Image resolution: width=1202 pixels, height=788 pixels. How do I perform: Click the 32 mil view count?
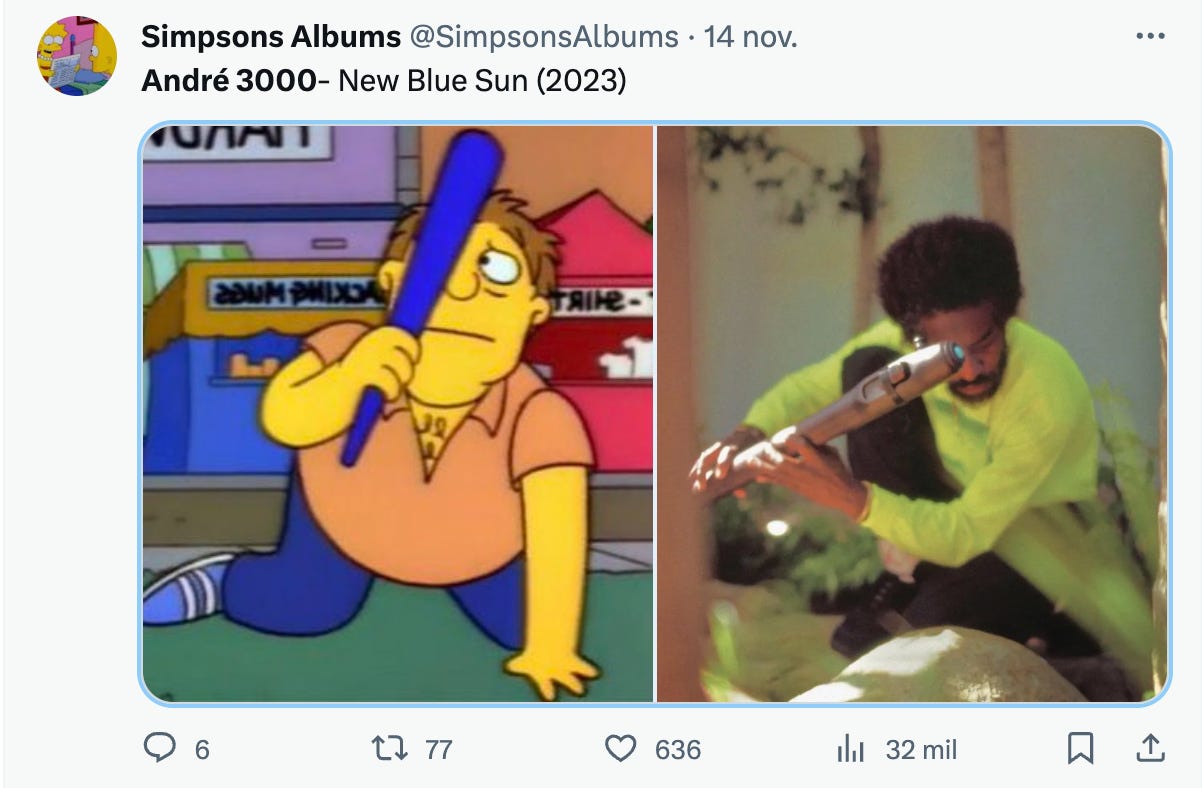(921, 749)
